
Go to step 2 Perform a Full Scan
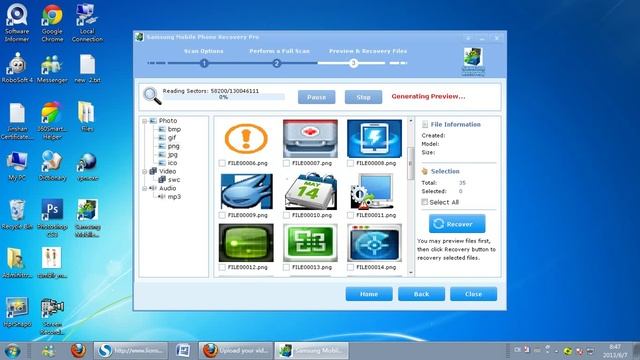[x=277, y=63]
